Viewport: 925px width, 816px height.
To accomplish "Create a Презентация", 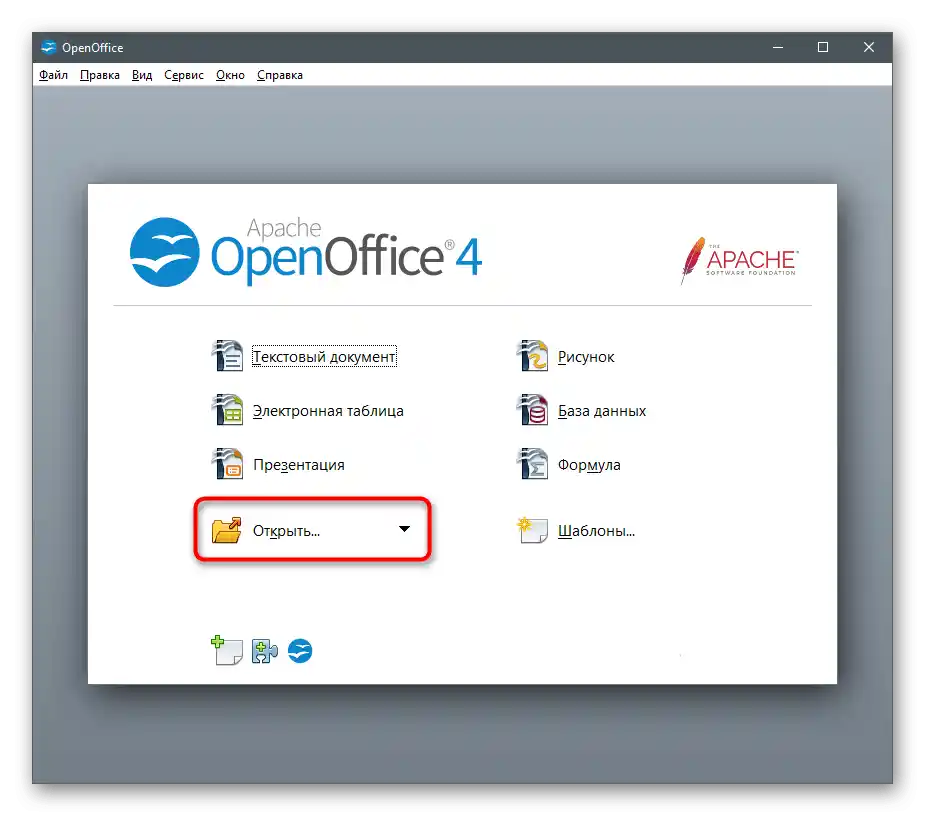I will pyautogui.click(x=299, y=465).
